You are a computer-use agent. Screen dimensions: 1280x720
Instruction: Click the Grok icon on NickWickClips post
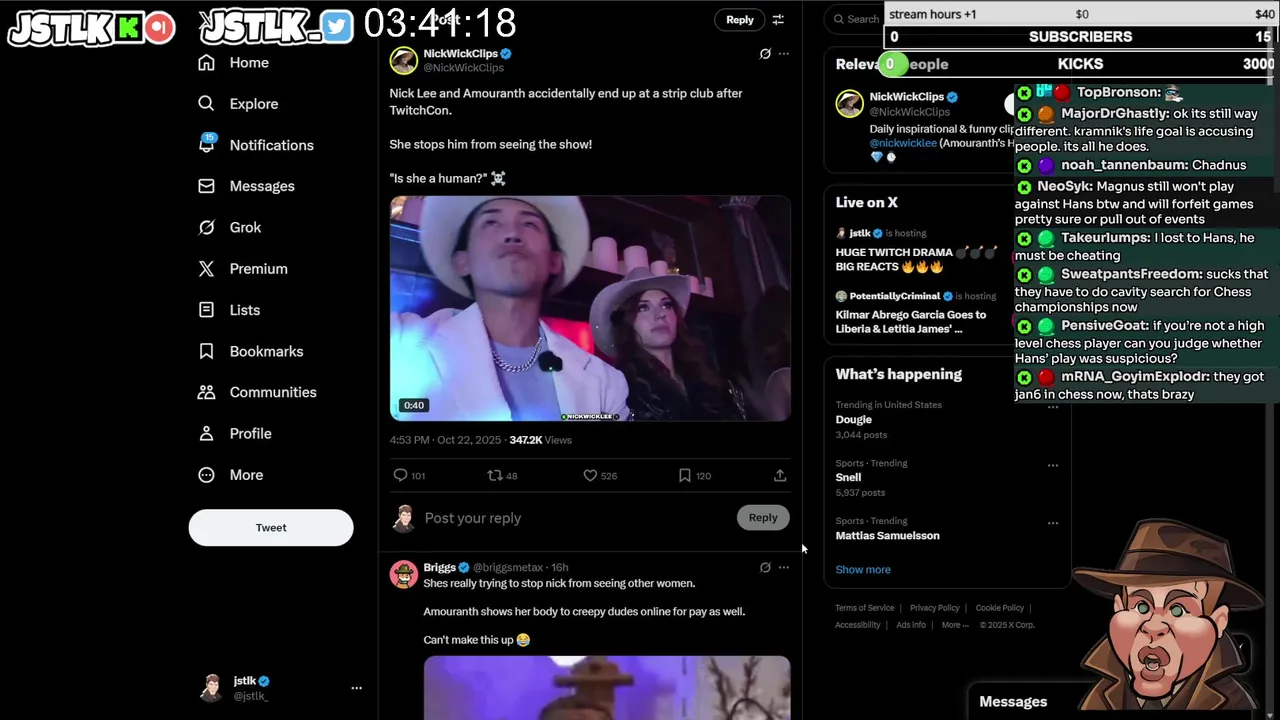tap(765, 54)
